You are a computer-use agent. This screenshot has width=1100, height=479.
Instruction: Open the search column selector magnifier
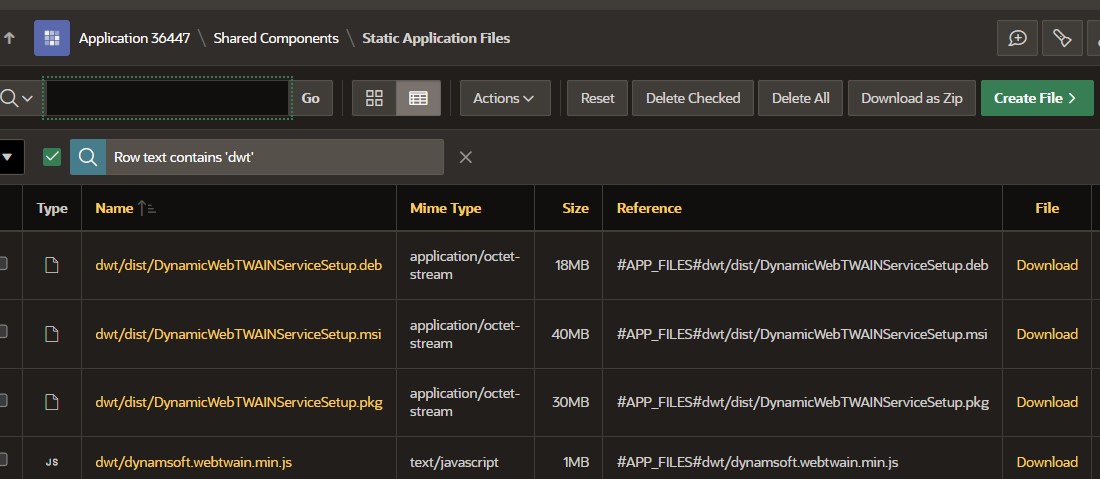coord(17,98)
